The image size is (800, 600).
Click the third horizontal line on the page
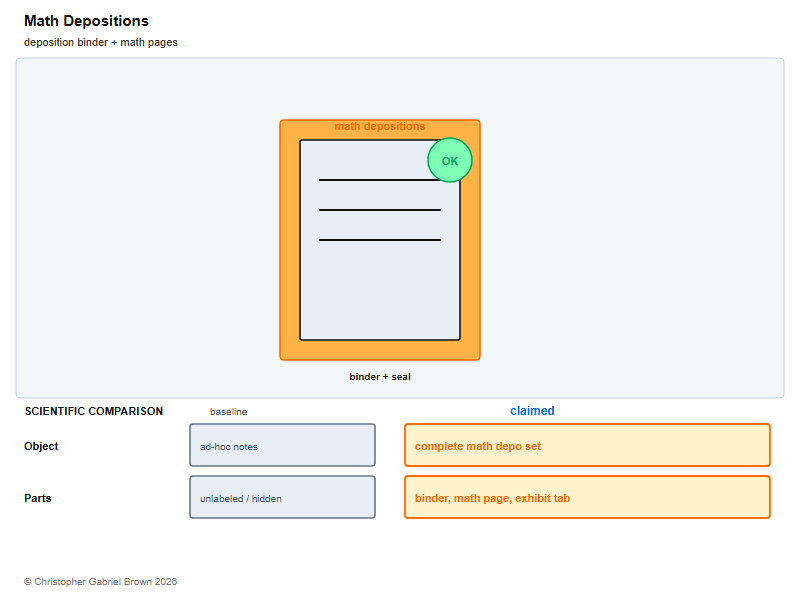coord(380,240)
